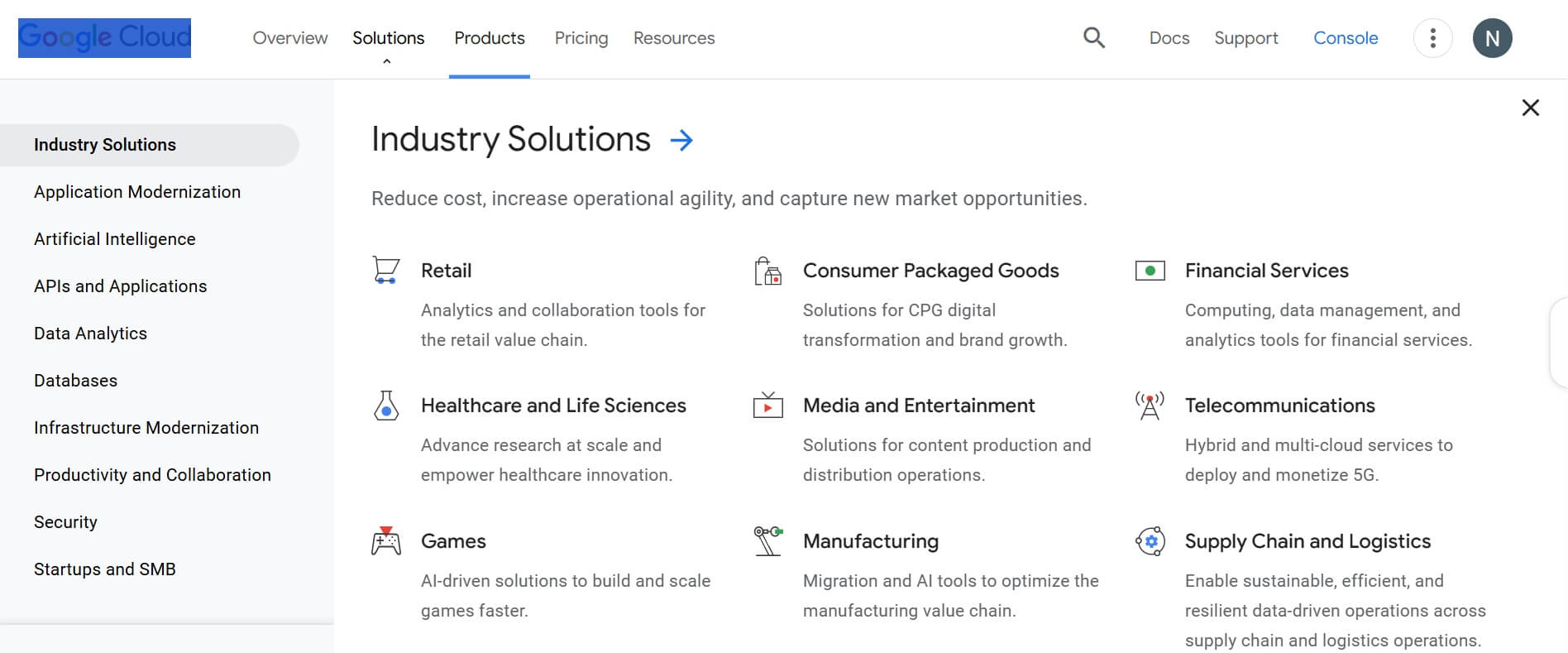This screenshot has height=653, width=1568.
Task: Click the Consumer Packaged Goods icon
Action: pyautogui.click(x=768, y=271)
